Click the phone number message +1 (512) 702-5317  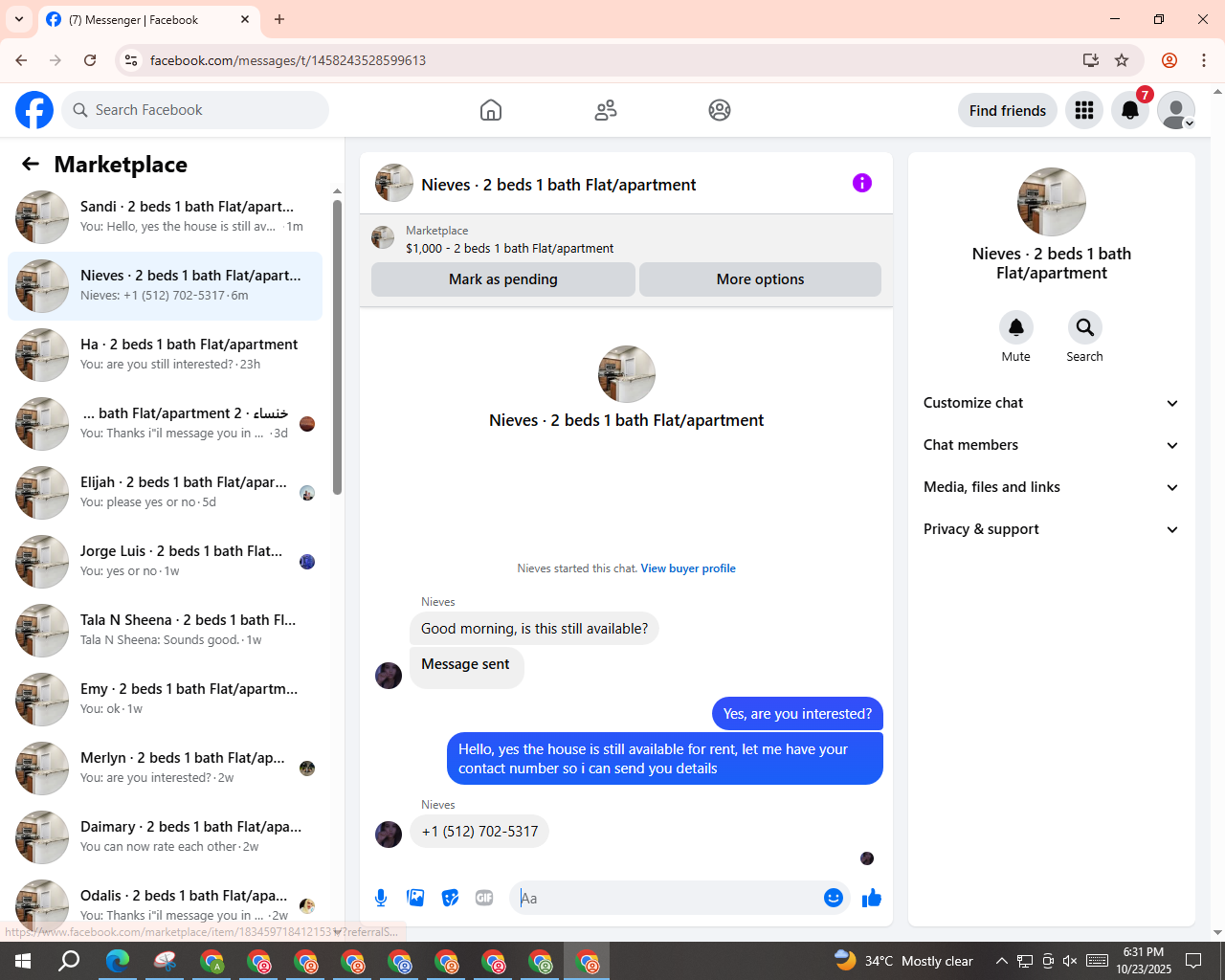479,832
